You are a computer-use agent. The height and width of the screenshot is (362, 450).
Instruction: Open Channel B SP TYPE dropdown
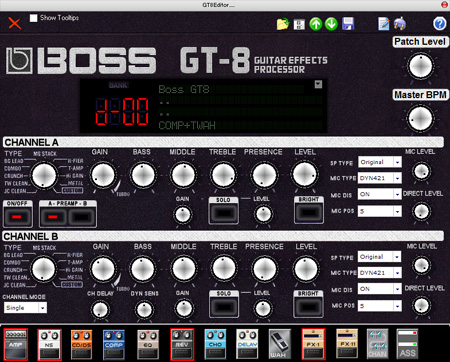point(380,257)
